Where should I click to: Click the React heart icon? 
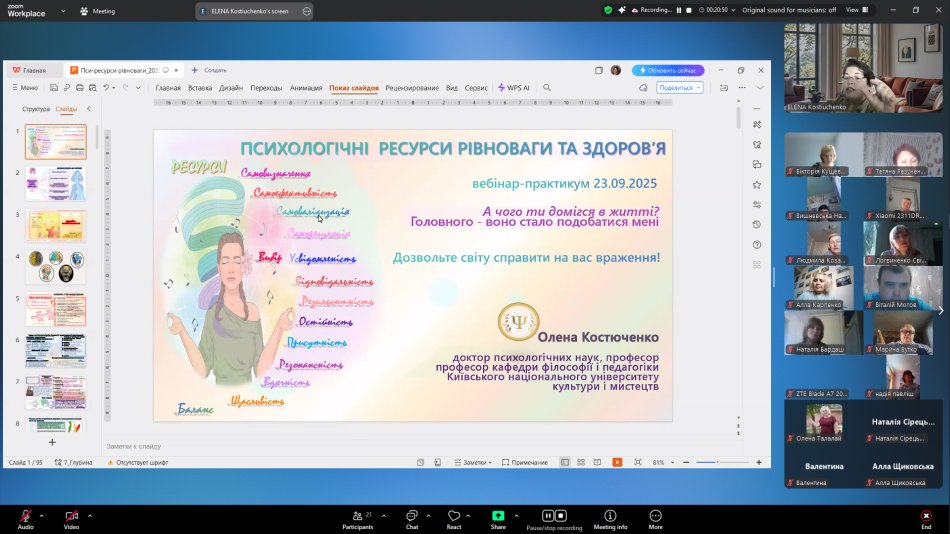tap(454, 516)
